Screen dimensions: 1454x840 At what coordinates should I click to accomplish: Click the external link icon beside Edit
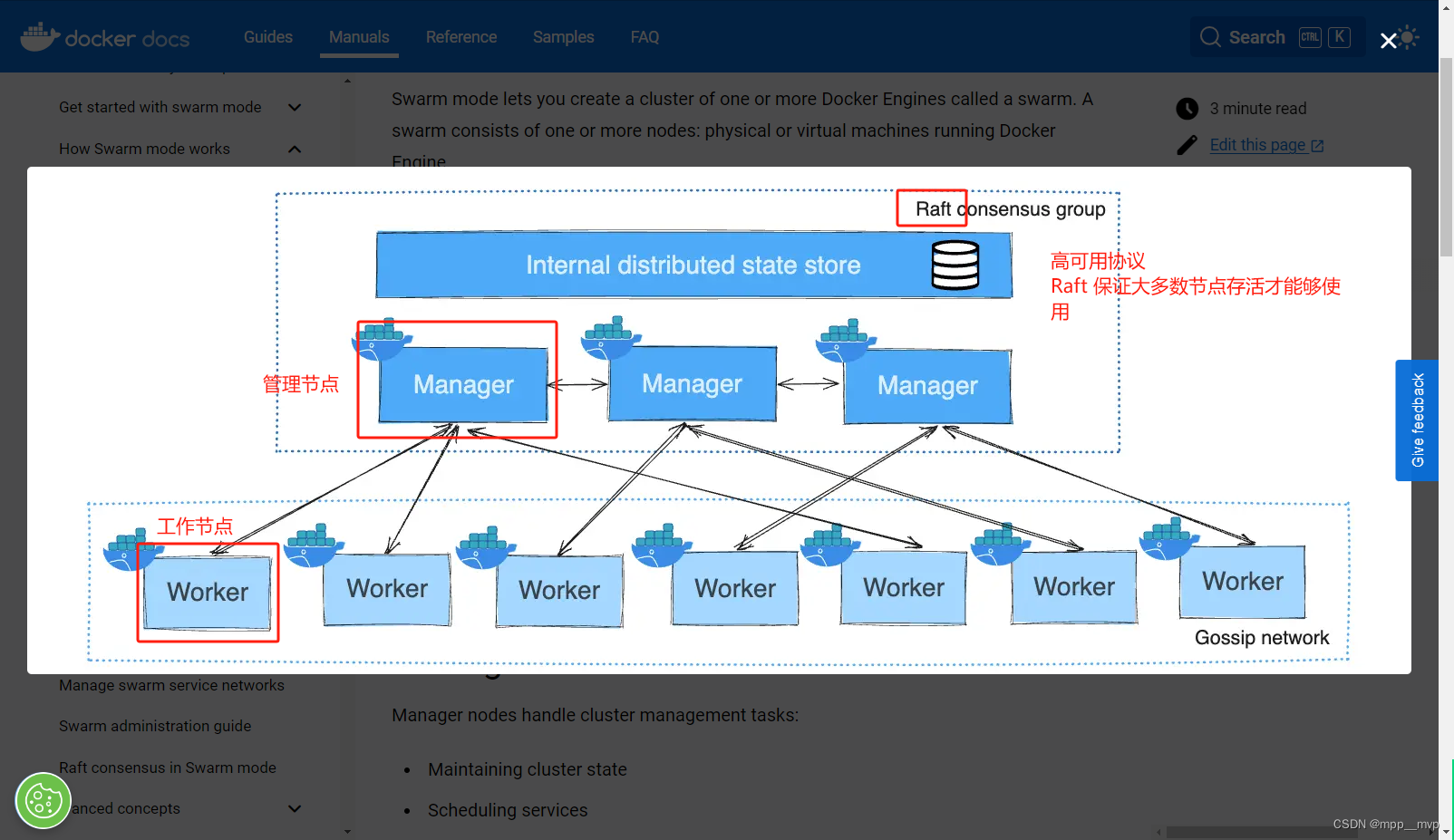[x=1317, y=146]
